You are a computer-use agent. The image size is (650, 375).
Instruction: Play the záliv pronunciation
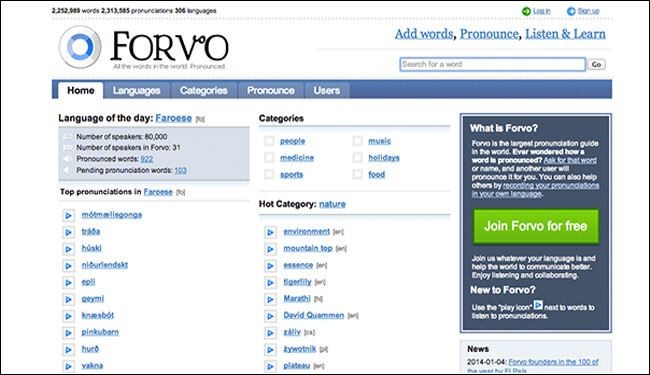coord(270,333)
